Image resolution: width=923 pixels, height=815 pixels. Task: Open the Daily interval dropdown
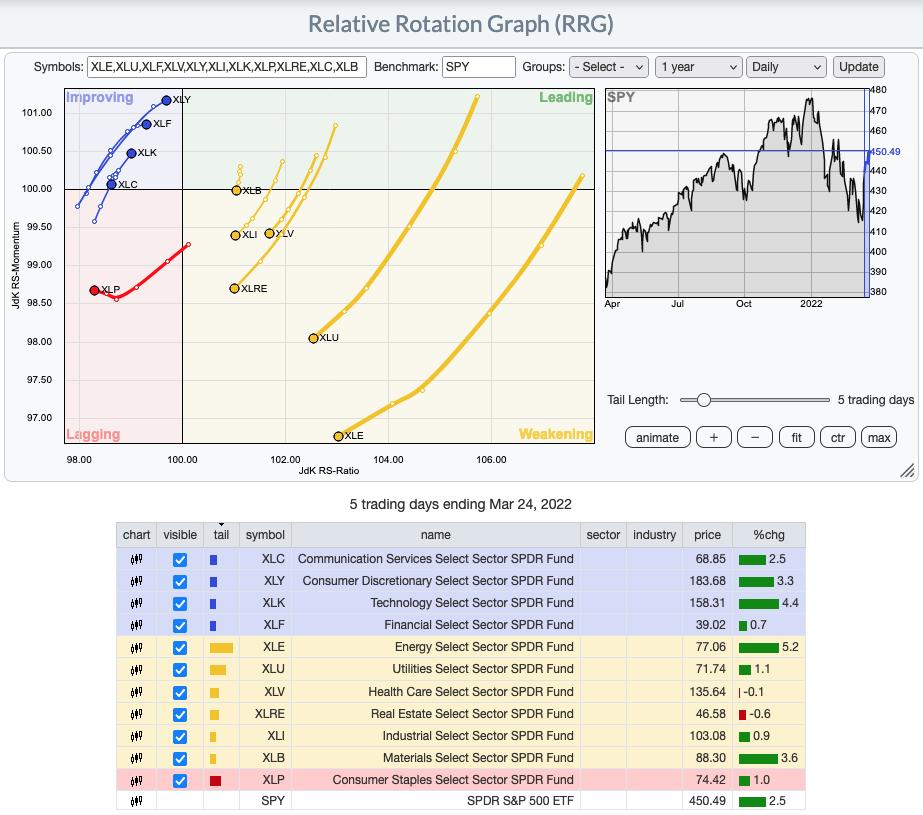(786, 67)
